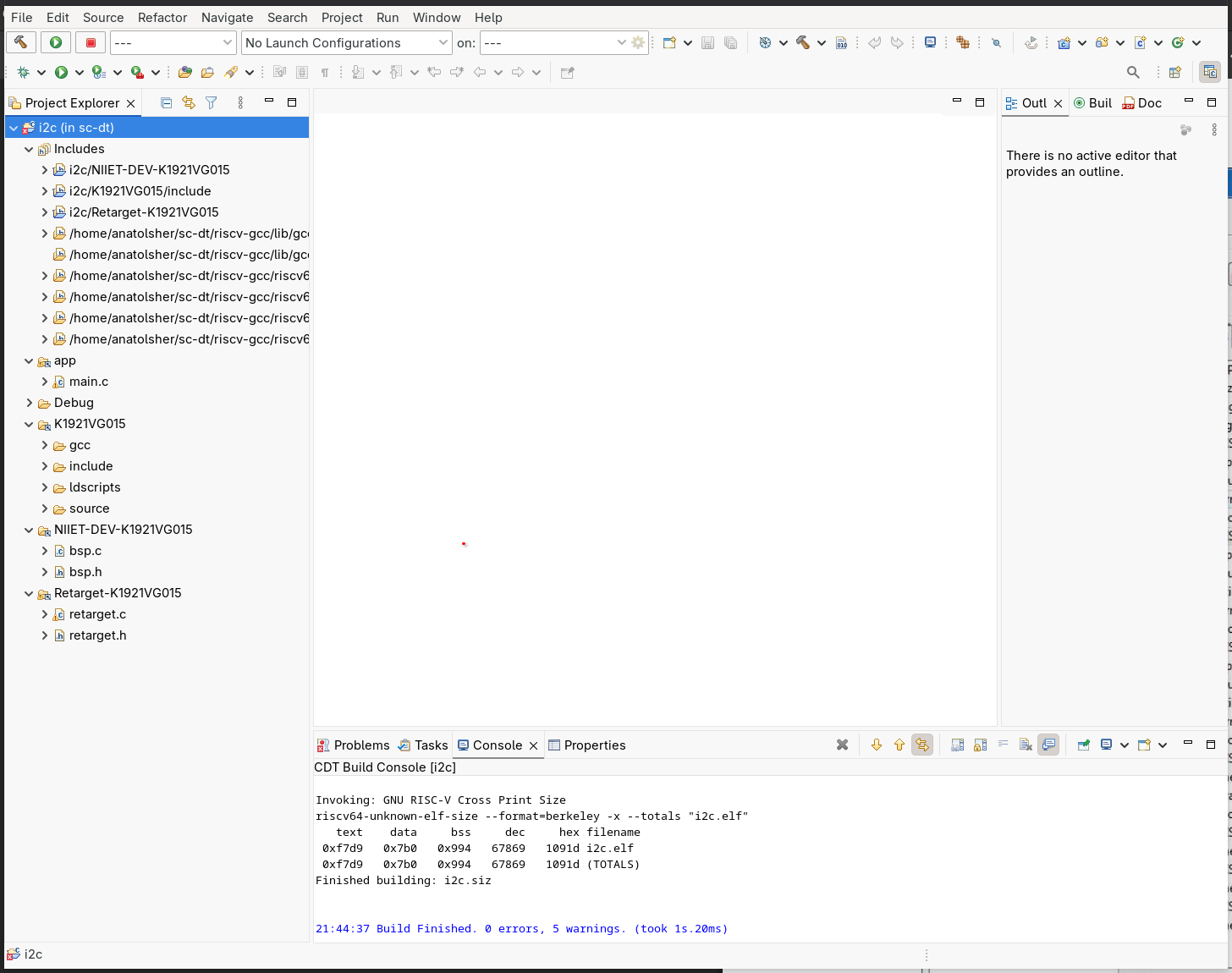Toggle the Console linking arrows button
This screenshot has width=1232, height=973.
pyautogui.click(x=921, y=745)
